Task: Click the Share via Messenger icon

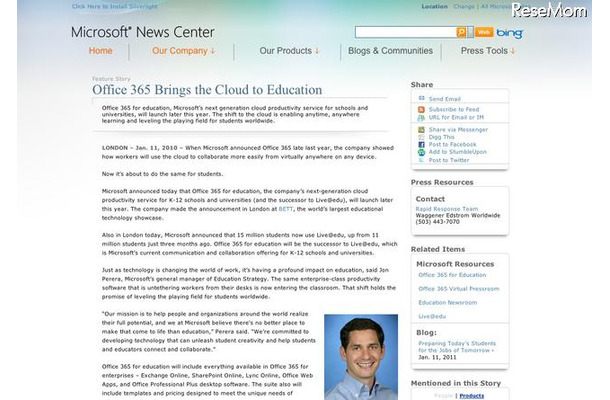Action: 421,130
